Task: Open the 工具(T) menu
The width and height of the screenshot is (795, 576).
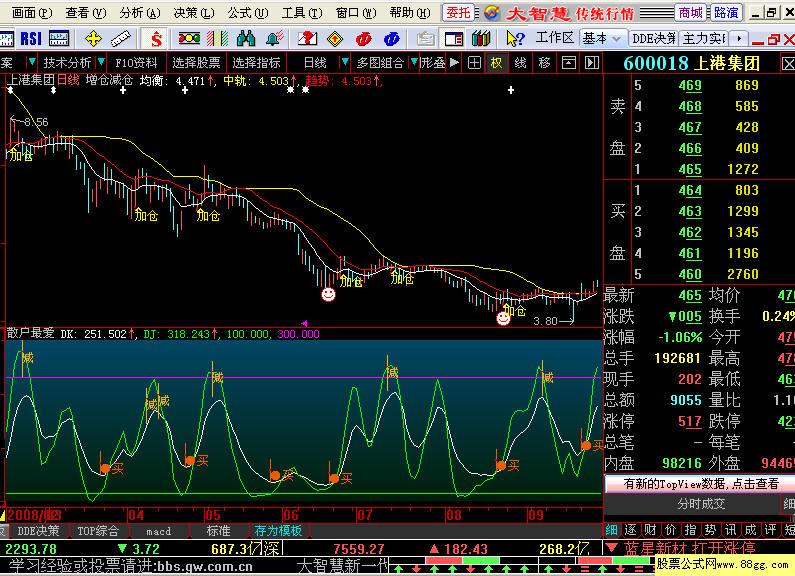Action: [302, 13]
